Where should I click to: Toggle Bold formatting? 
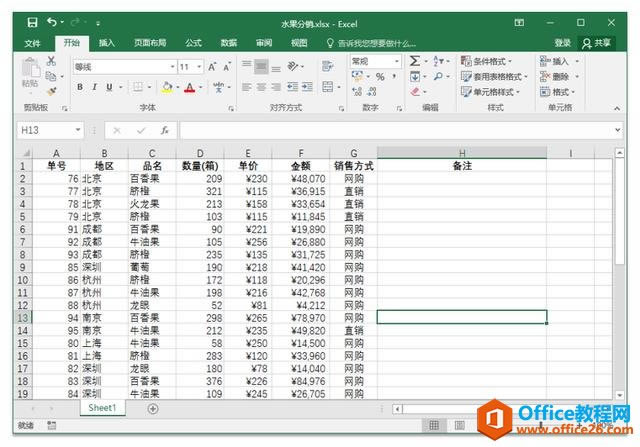tap(80, 87)
